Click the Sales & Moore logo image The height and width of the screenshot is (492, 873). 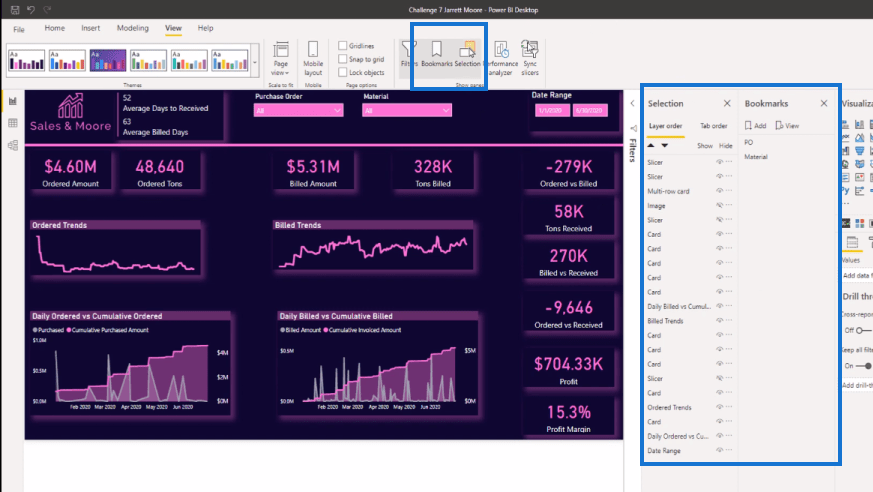(71, 113)
